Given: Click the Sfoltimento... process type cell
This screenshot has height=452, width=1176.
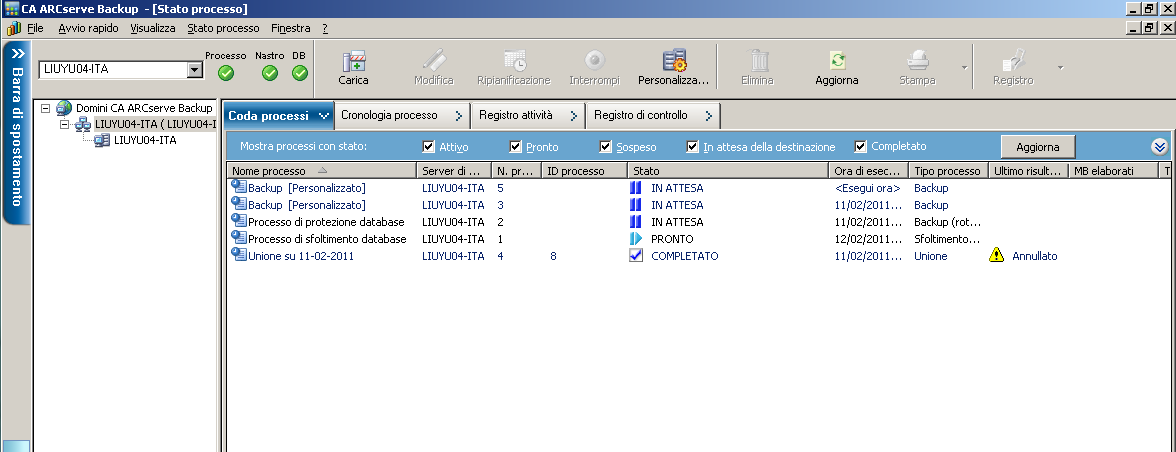Looking at the screenshot, I should point(947,239).
